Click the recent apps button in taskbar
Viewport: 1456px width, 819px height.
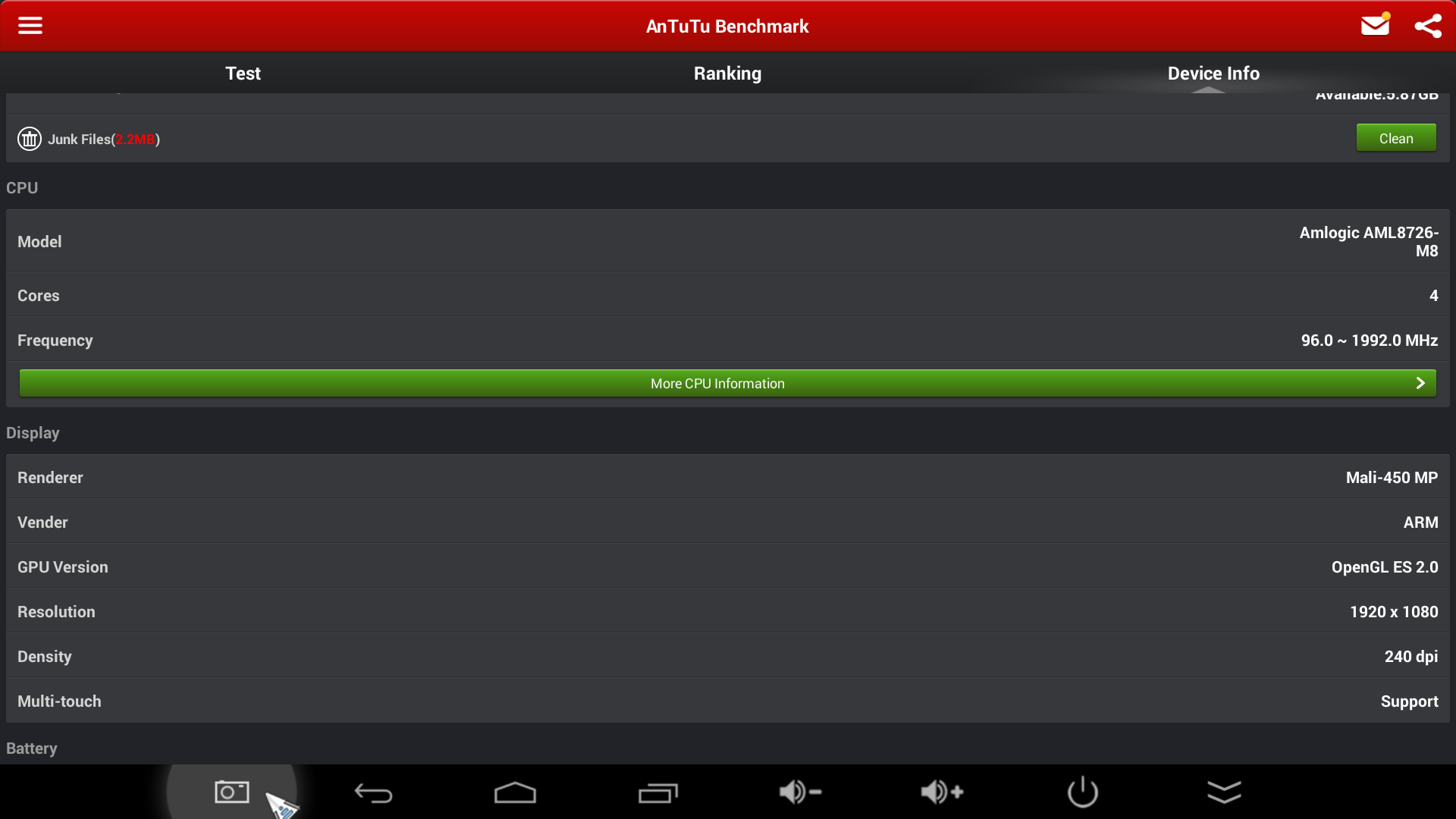(x=657, y=791)
